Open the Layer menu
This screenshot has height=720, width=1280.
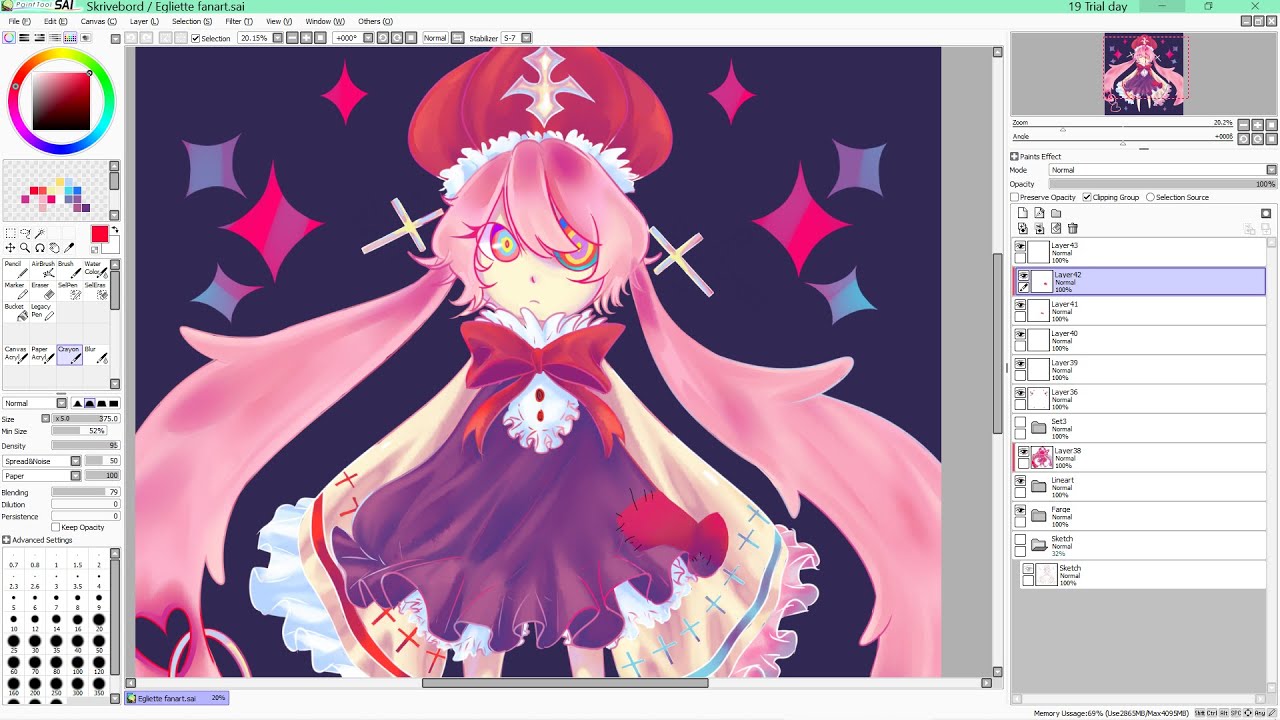pos(144,21)
